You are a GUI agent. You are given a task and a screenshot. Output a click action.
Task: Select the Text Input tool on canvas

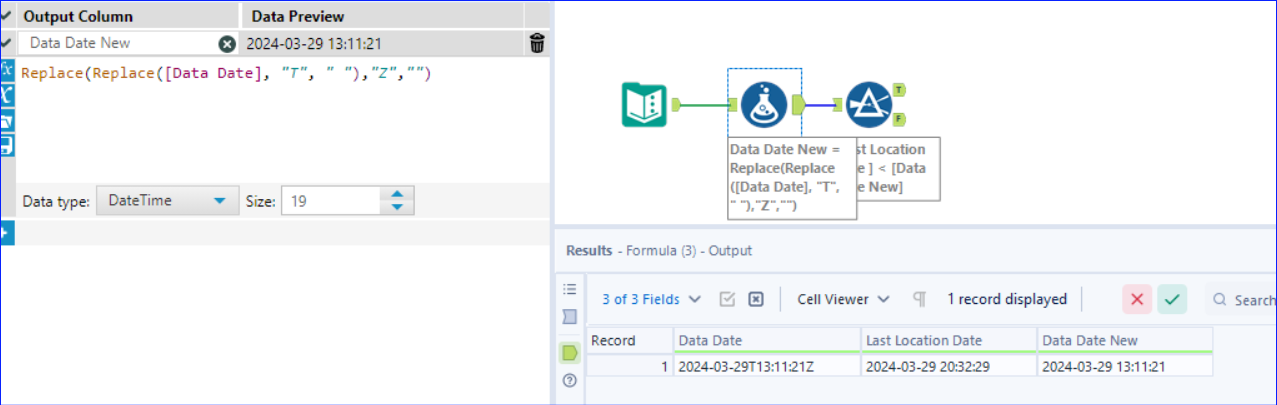(x=645, y=103)
